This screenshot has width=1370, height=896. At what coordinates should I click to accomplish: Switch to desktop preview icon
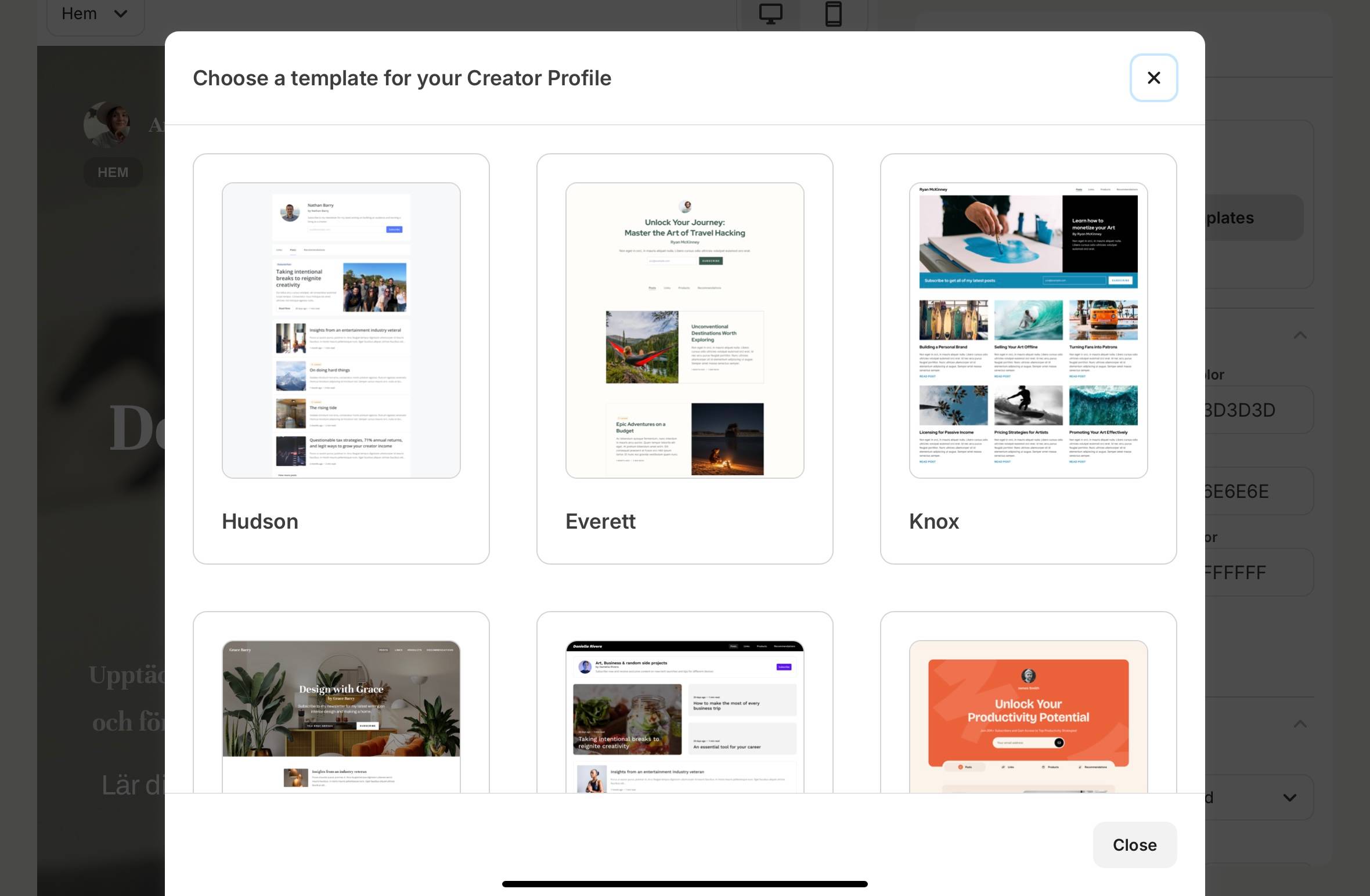point(770,14)
